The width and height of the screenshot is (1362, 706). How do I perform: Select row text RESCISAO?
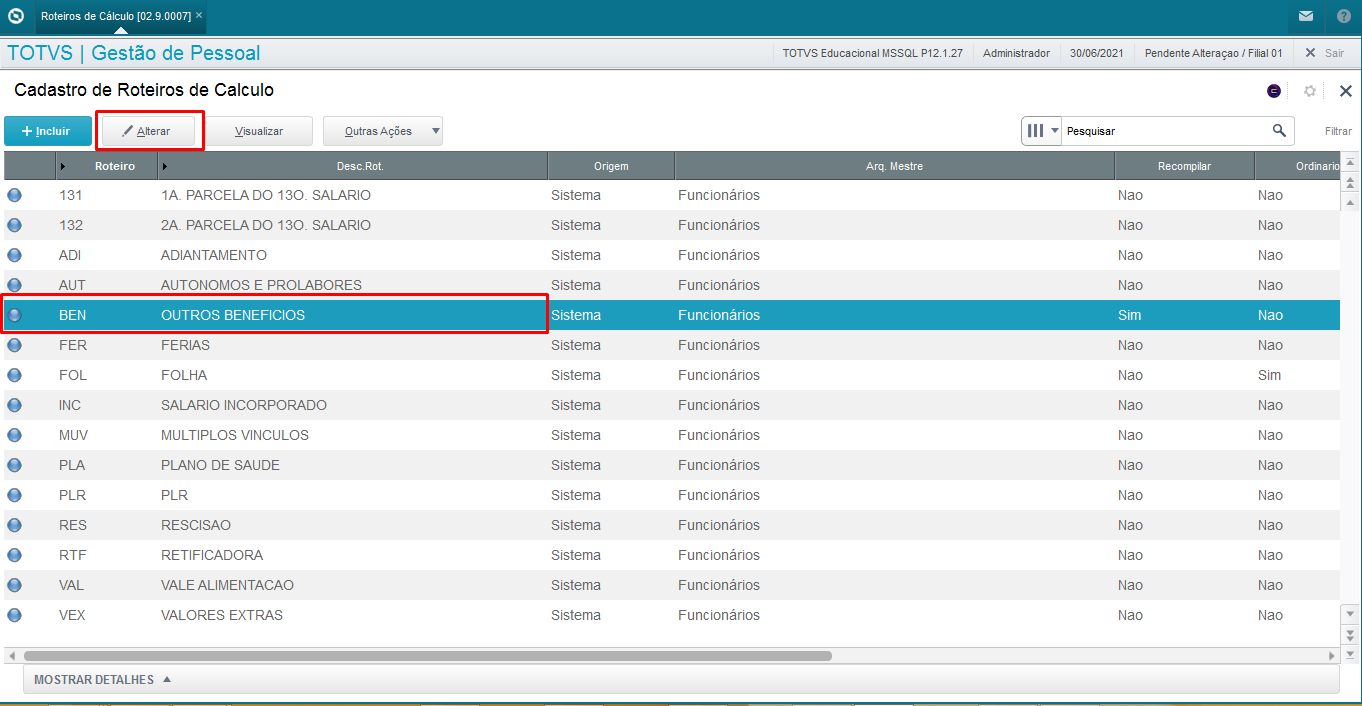click(196, 525)
